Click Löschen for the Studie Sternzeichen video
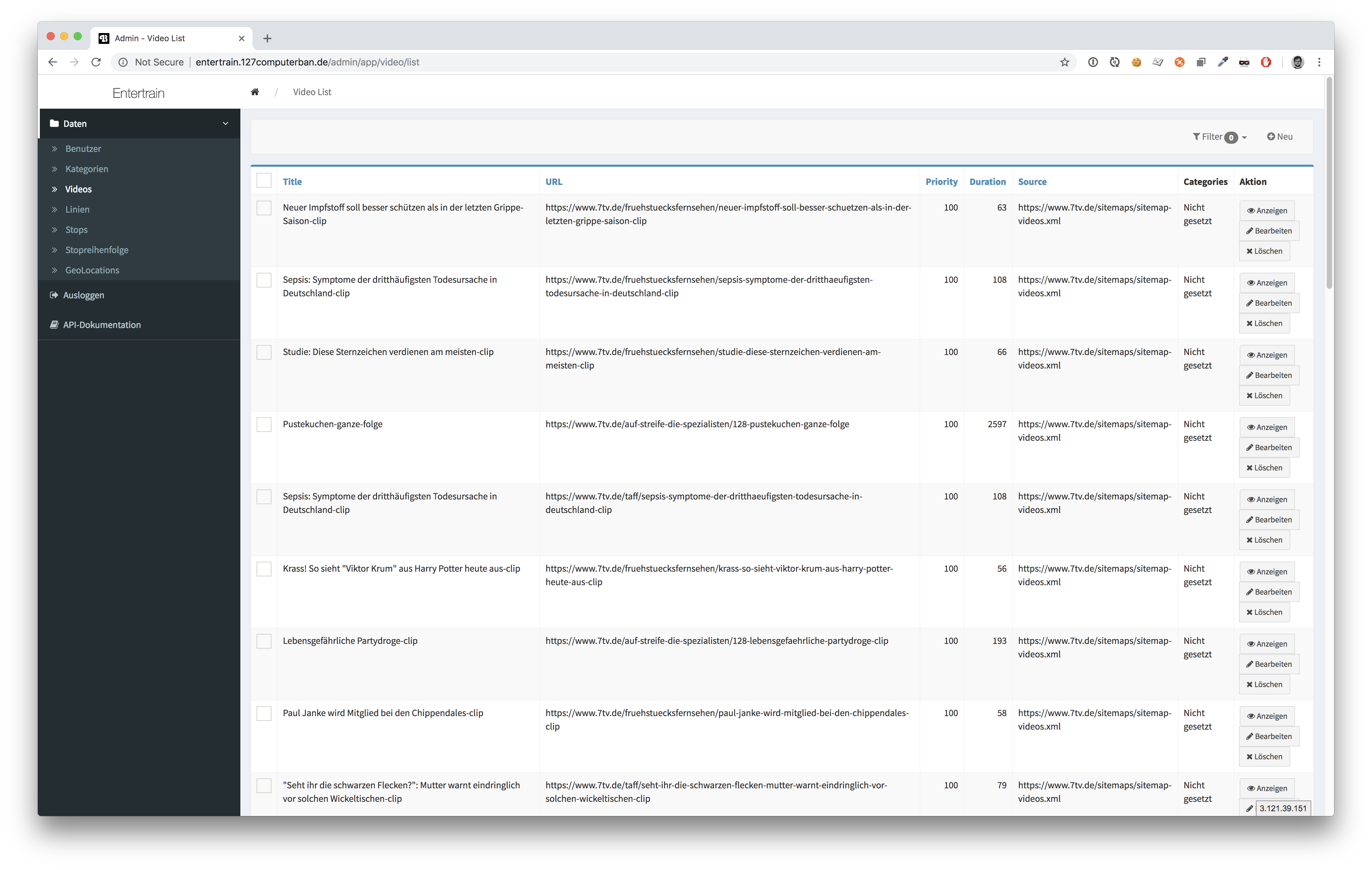Viewport: 1372px width, 870px height. coord(1264,396)
